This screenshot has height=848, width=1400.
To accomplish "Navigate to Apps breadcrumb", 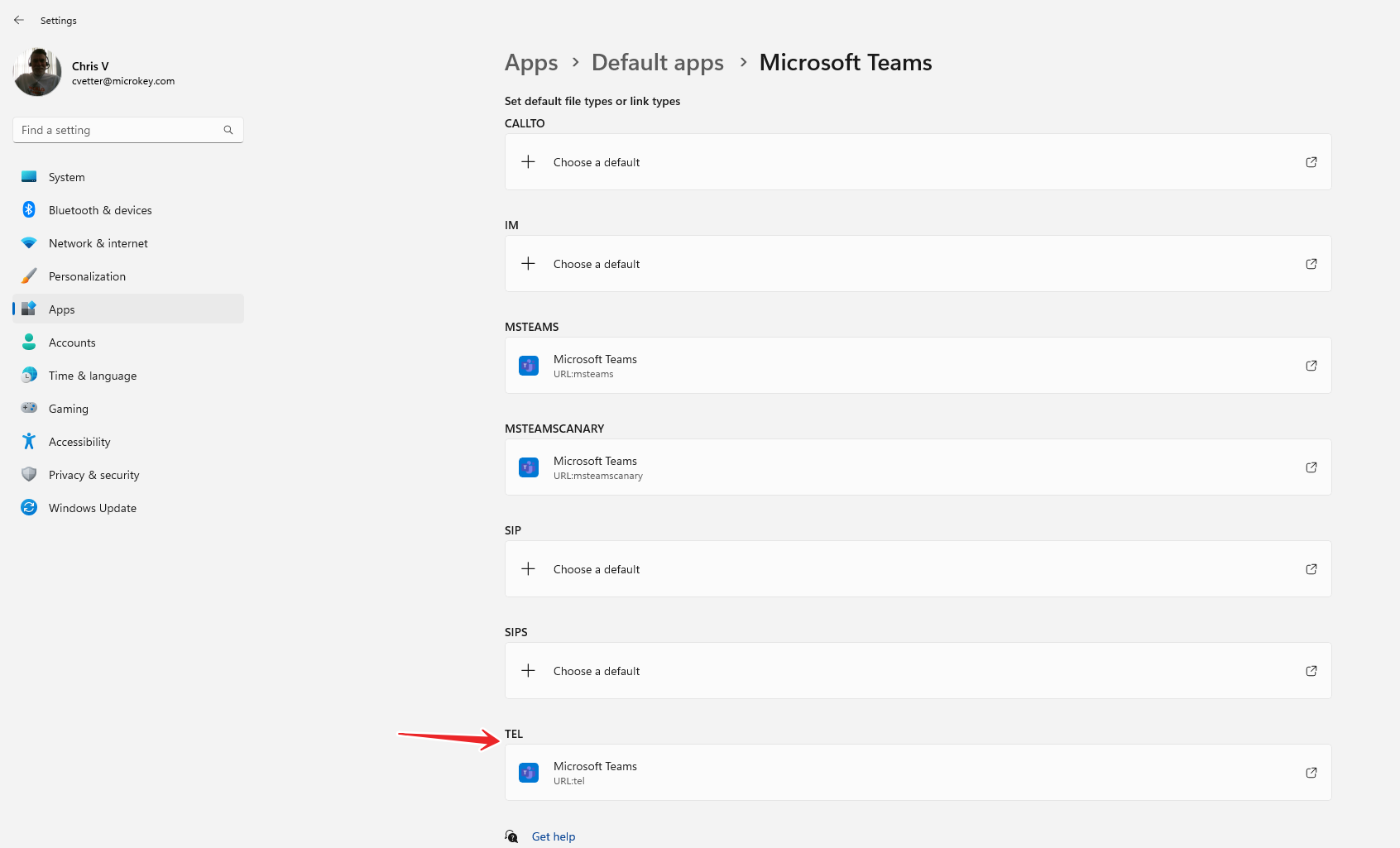I will [x=531, y=63].
